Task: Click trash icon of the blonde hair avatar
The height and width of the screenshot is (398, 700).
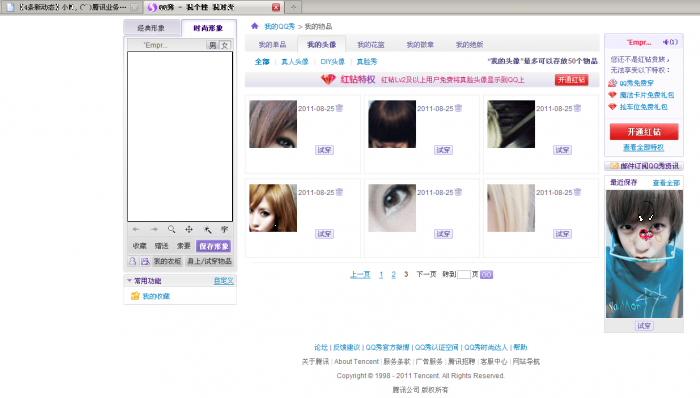Action: pos(577,192)
